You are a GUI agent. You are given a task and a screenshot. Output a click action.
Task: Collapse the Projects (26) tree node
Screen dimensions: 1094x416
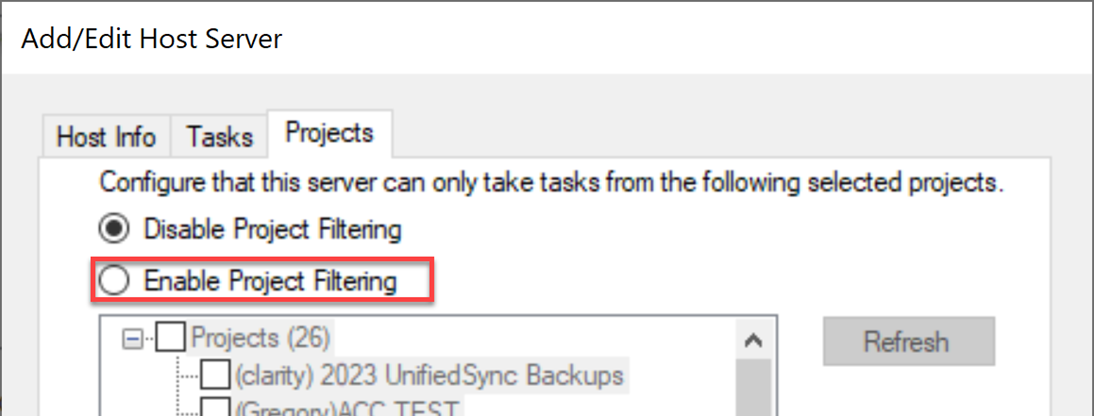[131, 340]
